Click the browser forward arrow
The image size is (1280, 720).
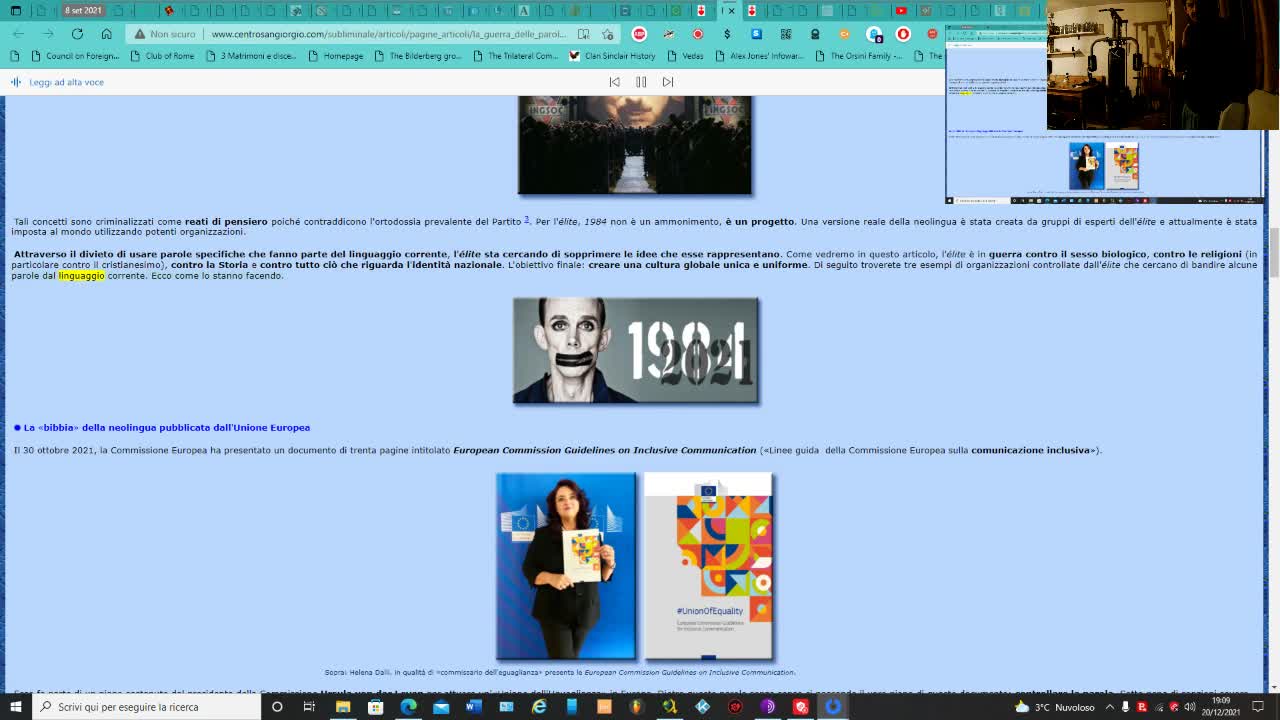(x=47, y=34)
